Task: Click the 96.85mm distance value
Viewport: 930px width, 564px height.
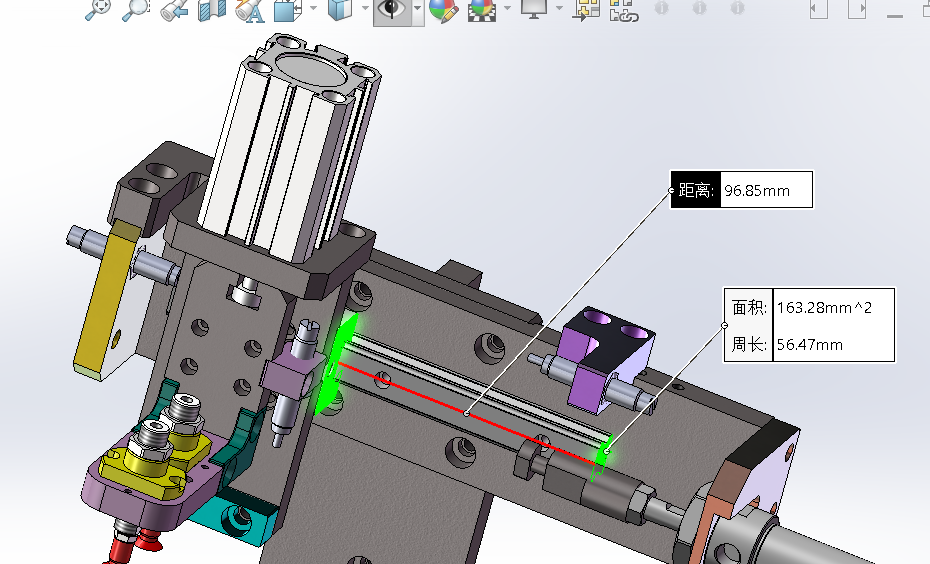Action: [757, 191]
